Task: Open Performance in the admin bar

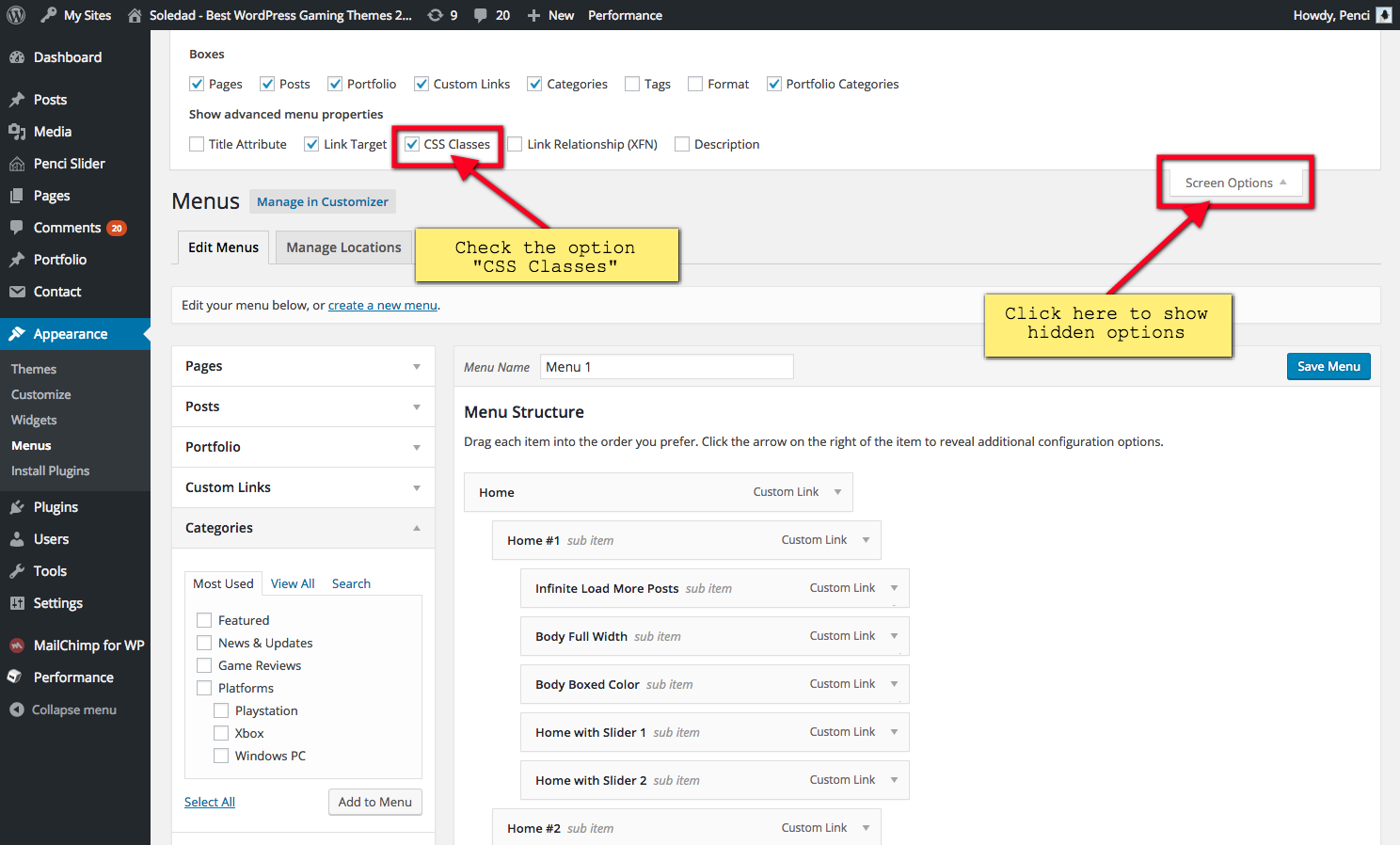Action: 625,15
